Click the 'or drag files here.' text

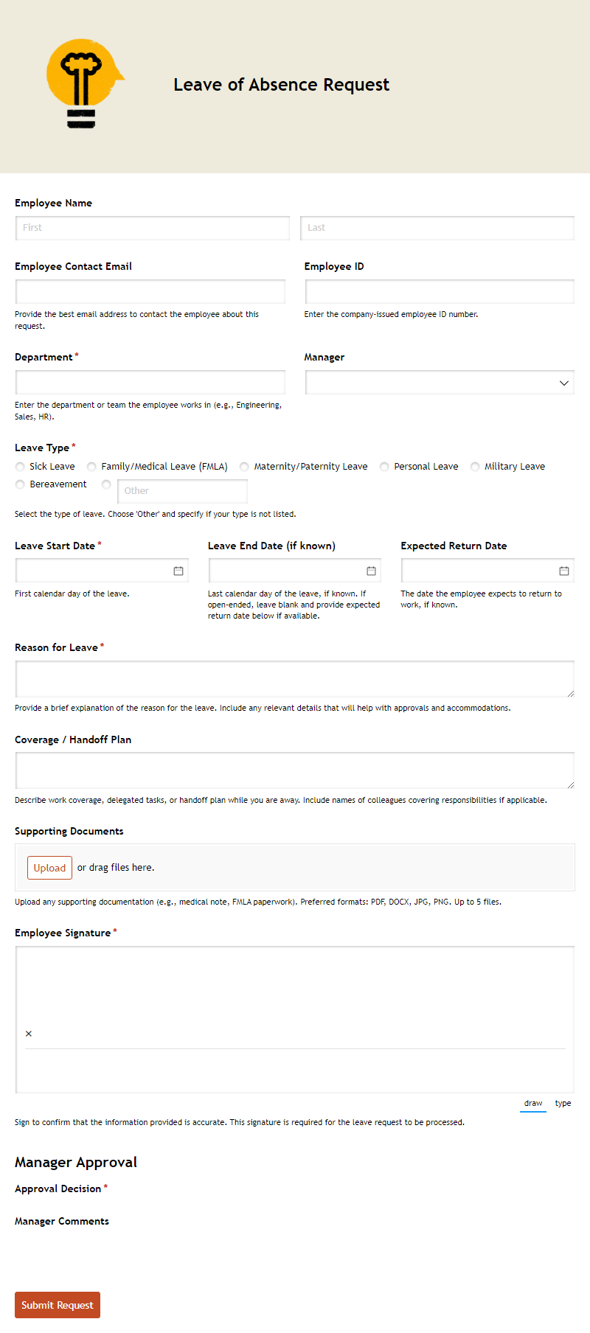[116, 868]
